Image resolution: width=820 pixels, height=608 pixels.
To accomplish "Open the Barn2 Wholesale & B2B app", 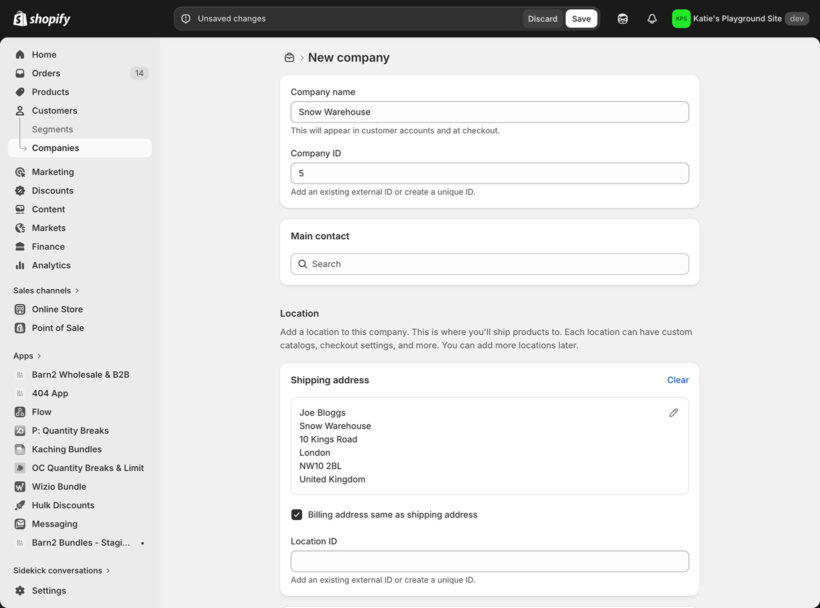I will [80, 375].
